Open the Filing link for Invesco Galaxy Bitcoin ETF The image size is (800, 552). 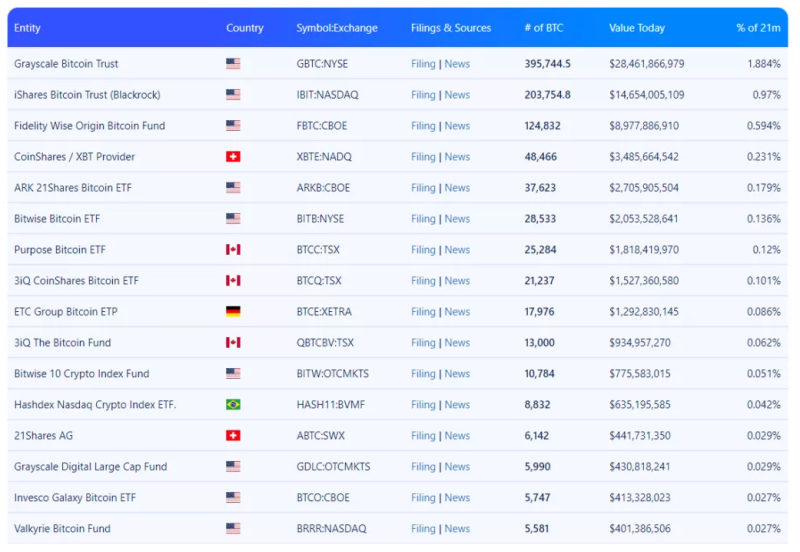click(x=423, y=498)
